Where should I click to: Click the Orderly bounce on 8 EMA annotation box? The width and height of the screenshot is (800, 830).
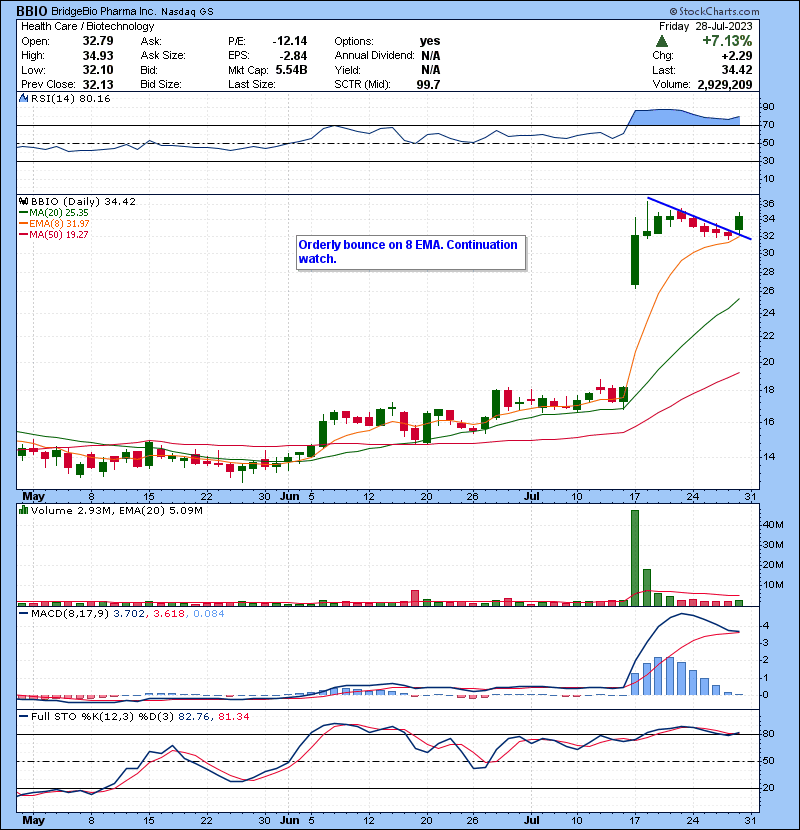pyautogui.click(x=411, y=252)
